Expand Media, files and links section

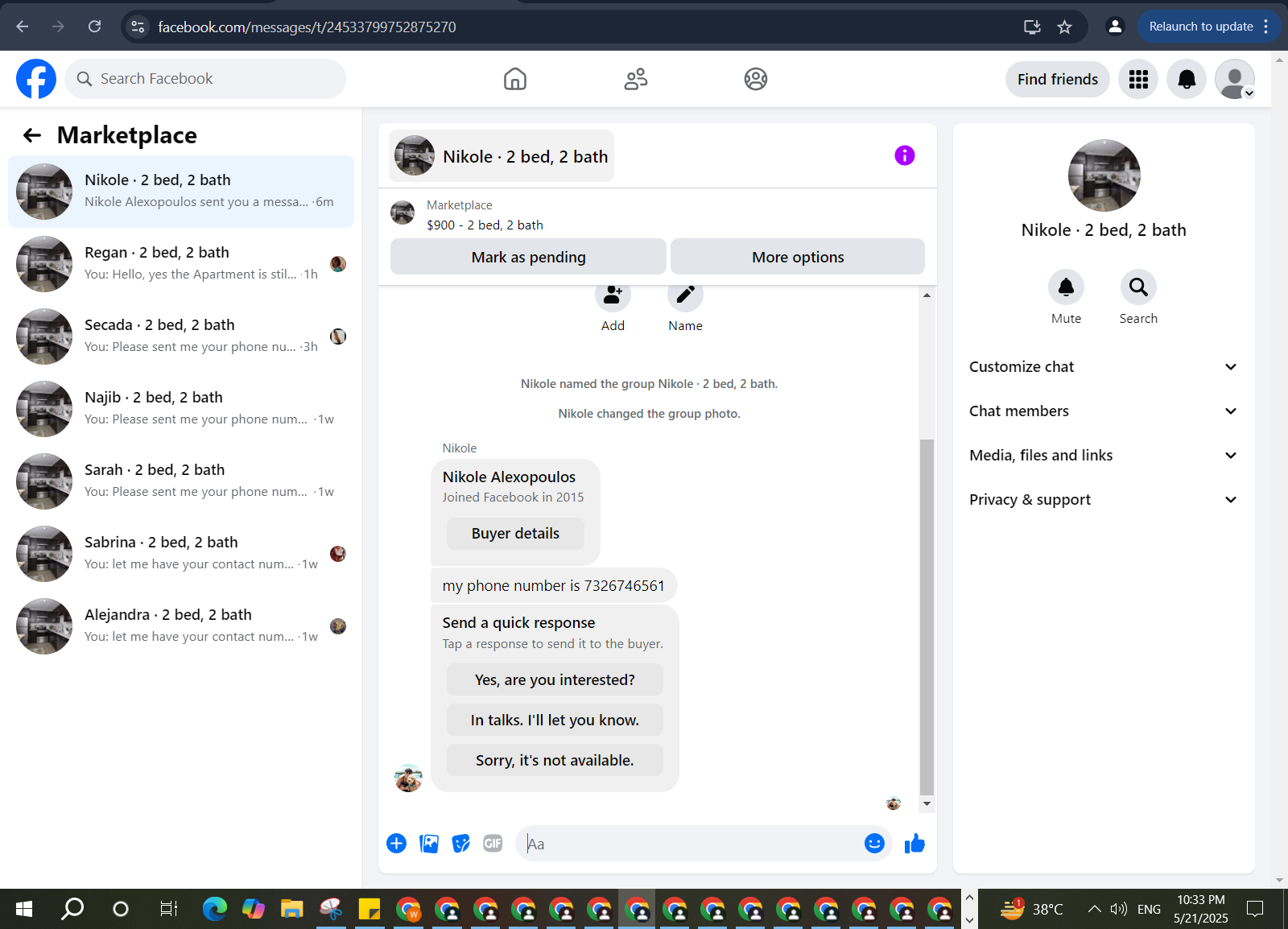[x=1103, y=456]
